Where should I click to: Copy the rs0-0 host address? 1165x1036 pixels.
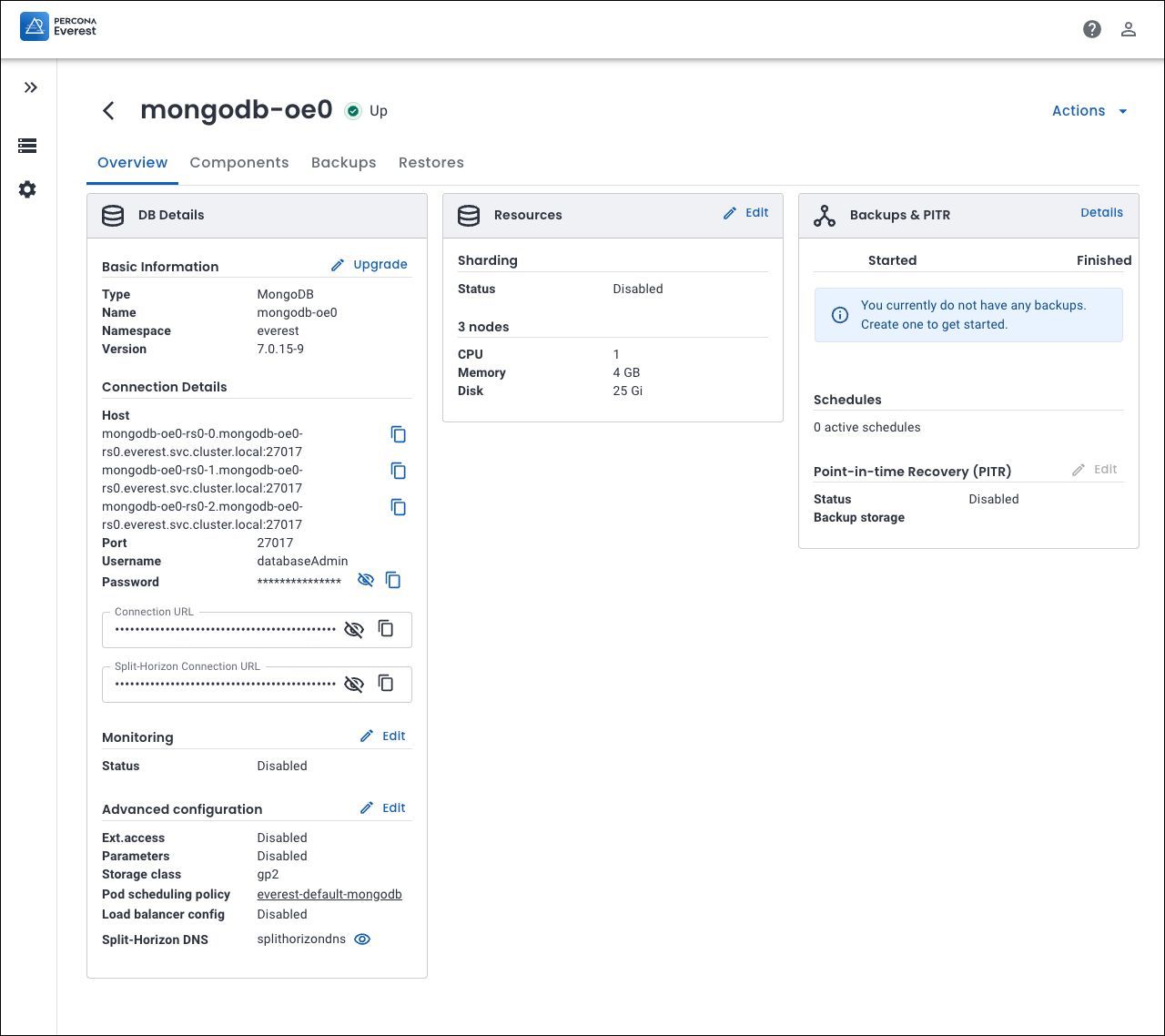398,434
